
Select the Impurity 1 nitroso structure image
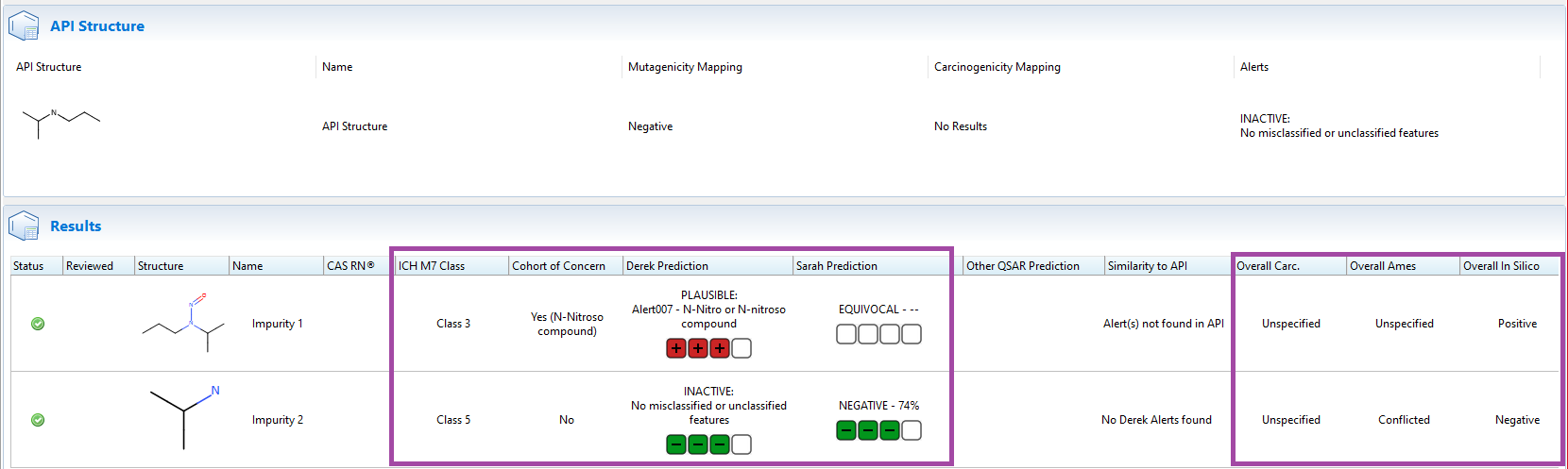(x=182, y=324)
